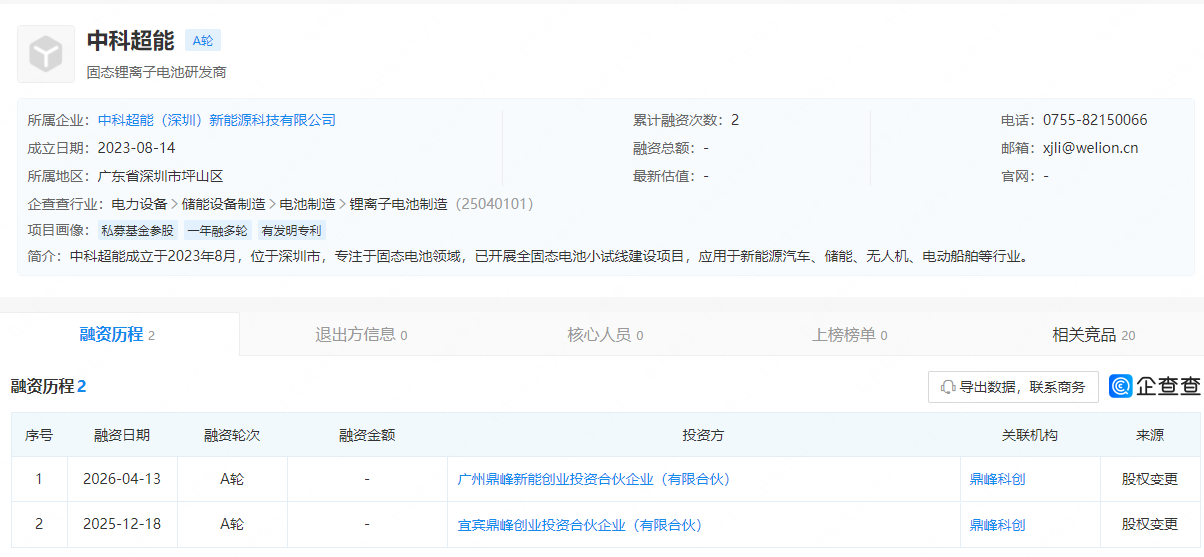Click the 投资方 column header
Viewport: 1204px width, 557px height.
(703, 435)
